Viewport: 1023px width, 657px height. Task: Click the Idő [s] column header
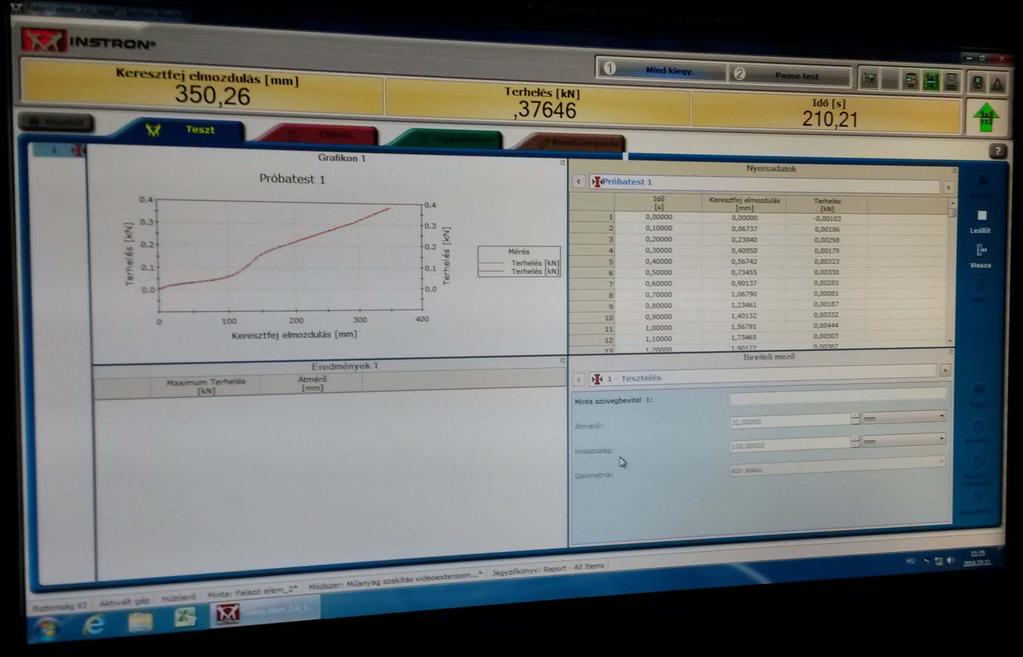[x=658, y=203]
